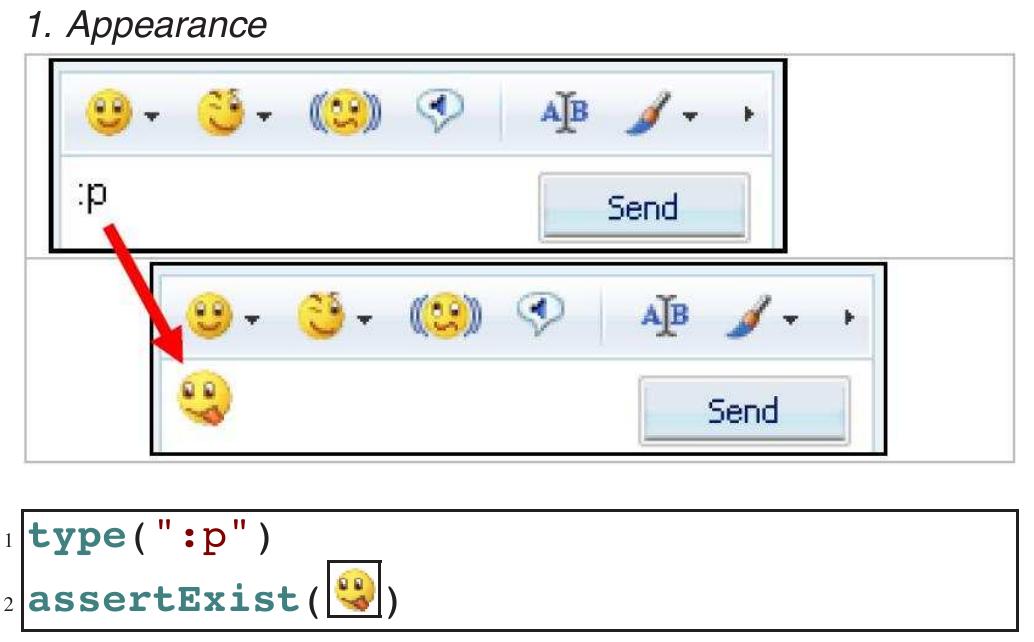Toggle font formatting in the lower toolbar
1034x642 pixels.
pyautogui.click(x=665, y=312)
